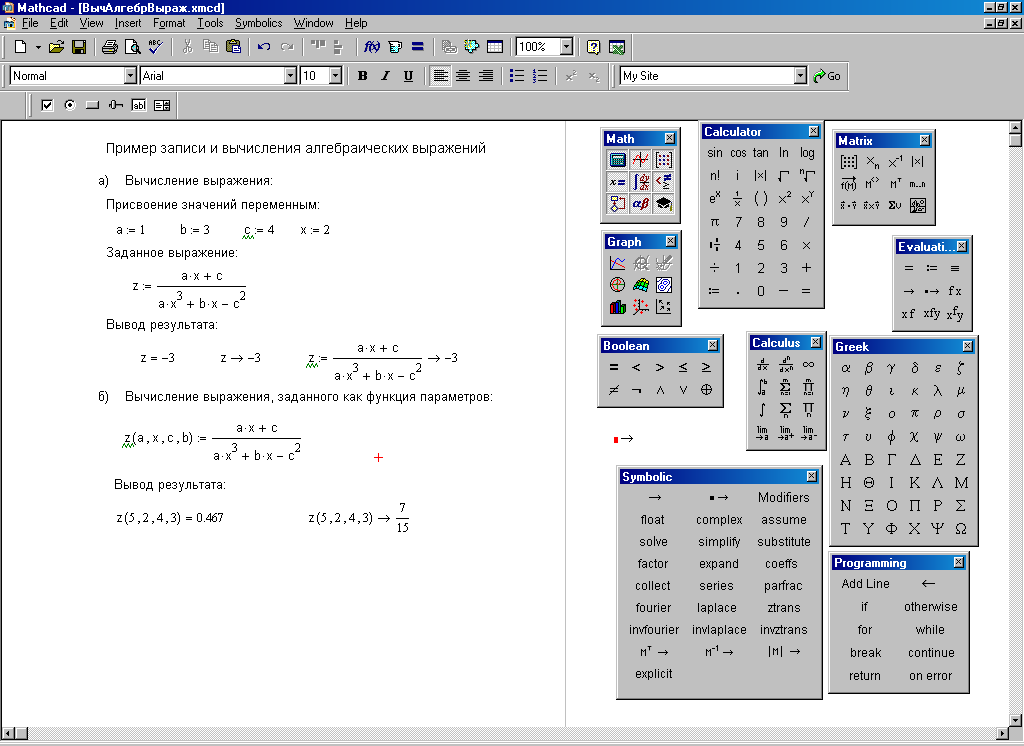Viewport: 1024px width, 746px height.
Task: Open the Tools menu
Action: coord(210,23)
